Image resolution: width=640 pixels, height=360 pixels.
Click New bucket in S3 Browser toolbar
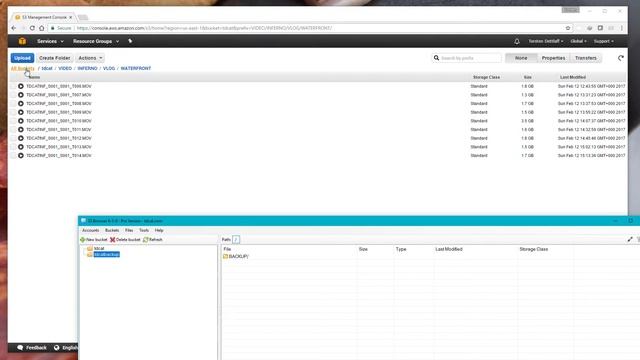(94, 240)
